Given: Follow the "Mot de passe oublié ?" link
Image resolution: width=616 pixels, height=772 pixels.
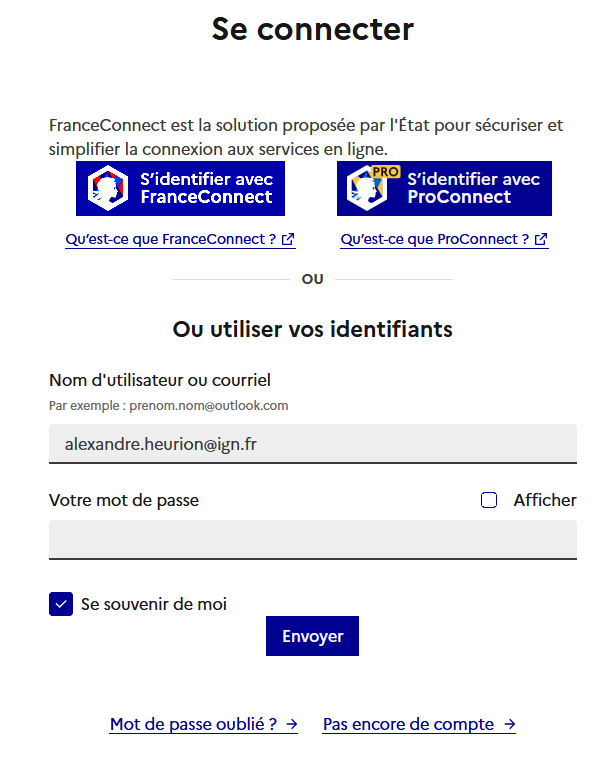Looking at the screenshot, I should (193, 725).
